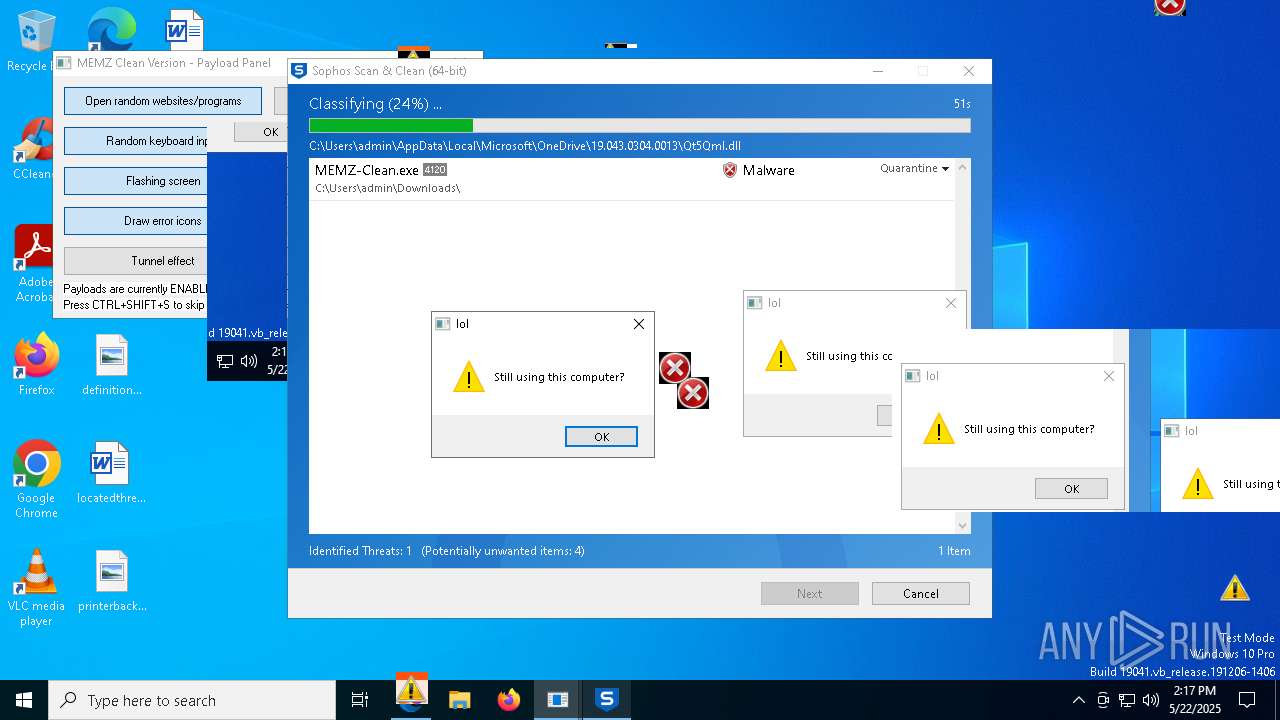Screen dimensions: 1280x720
Task: Click the warning icon app in the taskbar
Action: pos(411,693)
